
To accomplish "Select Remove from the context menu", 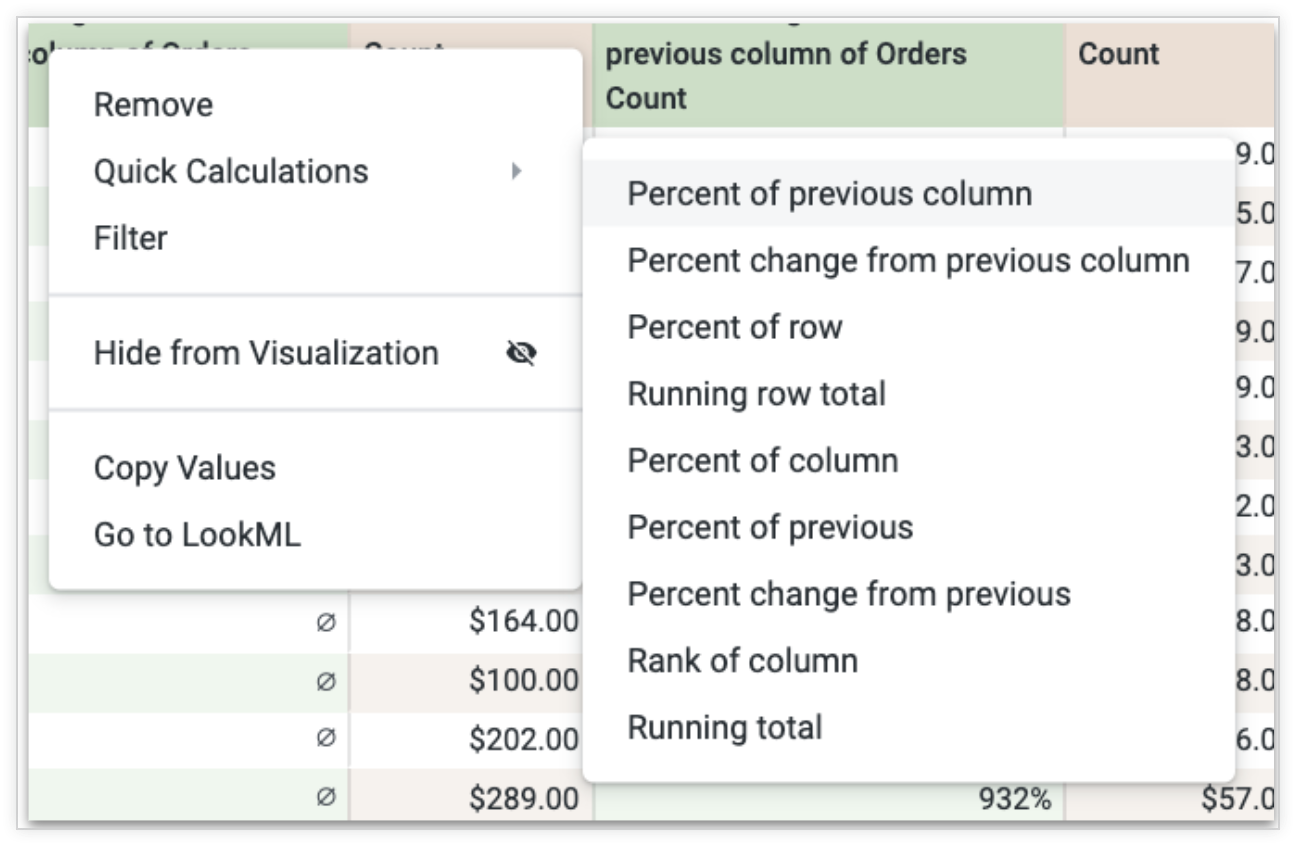I will pyautogui.click(x=153, y=105).
